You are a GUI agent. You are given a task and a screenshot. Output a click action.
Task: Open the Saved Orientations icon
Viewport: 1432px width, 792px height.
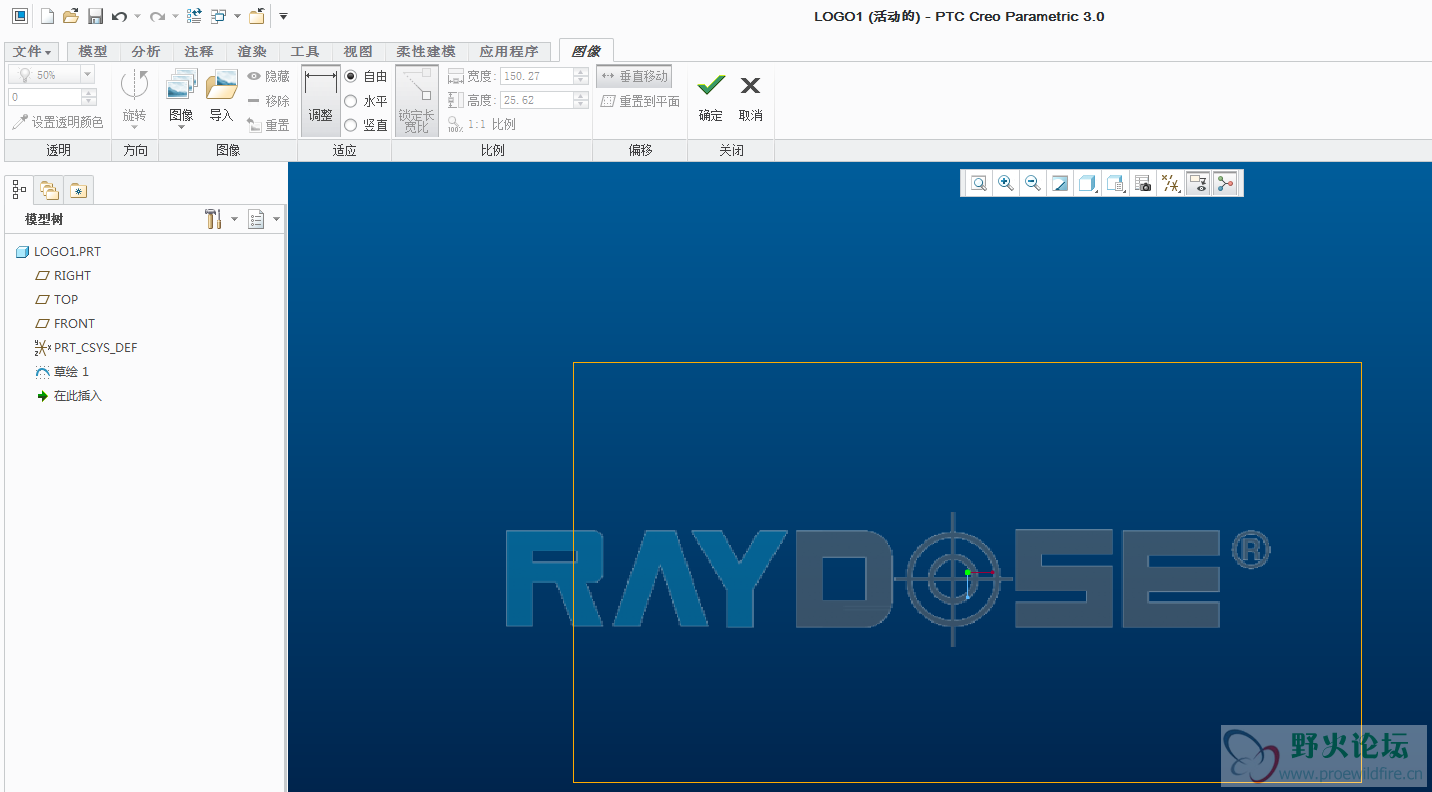pyautogui.click(x=1115, y=183)
